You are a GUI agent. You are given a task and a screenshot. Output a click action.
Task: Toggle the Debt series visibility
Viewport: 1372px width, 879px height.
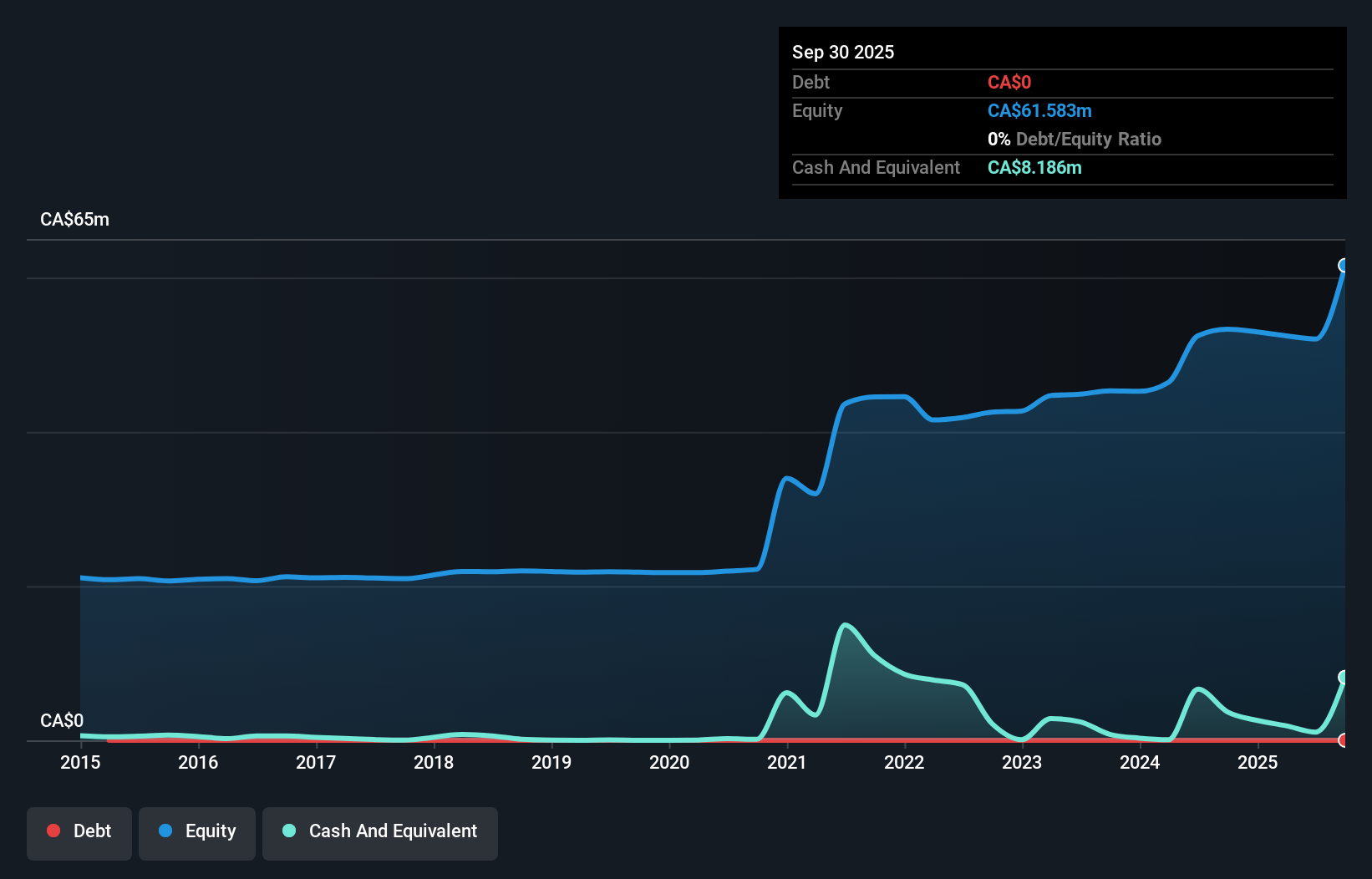pyautogui.click(x=79, y=832)
